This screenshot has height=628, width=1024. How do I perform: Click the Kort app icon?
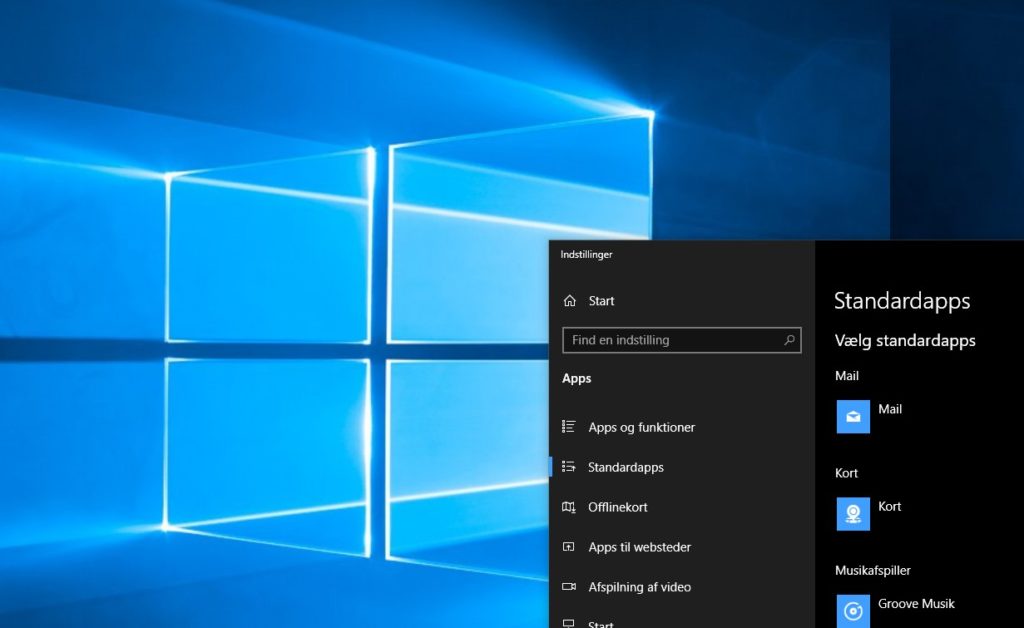[x=852, y=513]
